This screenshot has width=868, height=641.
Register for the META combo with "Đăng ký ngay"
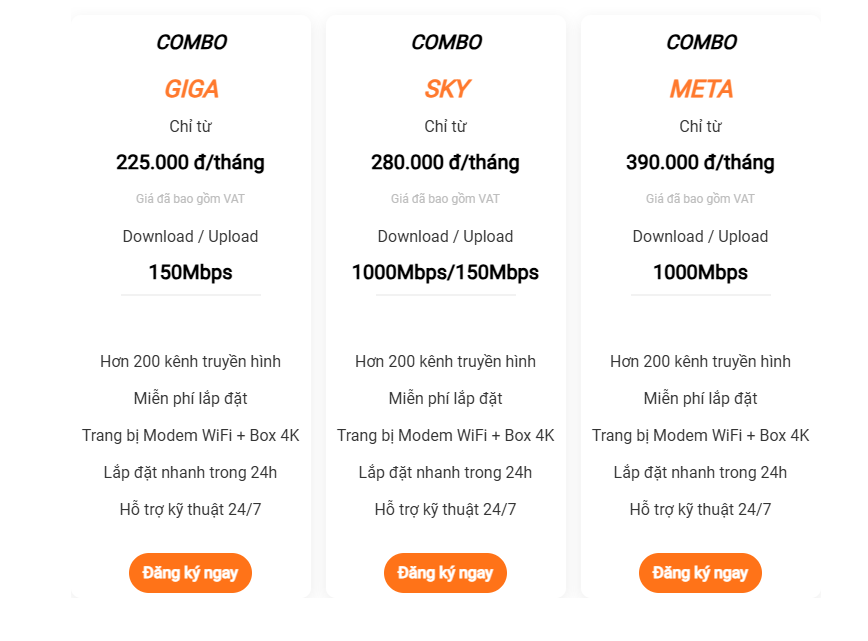700,573
